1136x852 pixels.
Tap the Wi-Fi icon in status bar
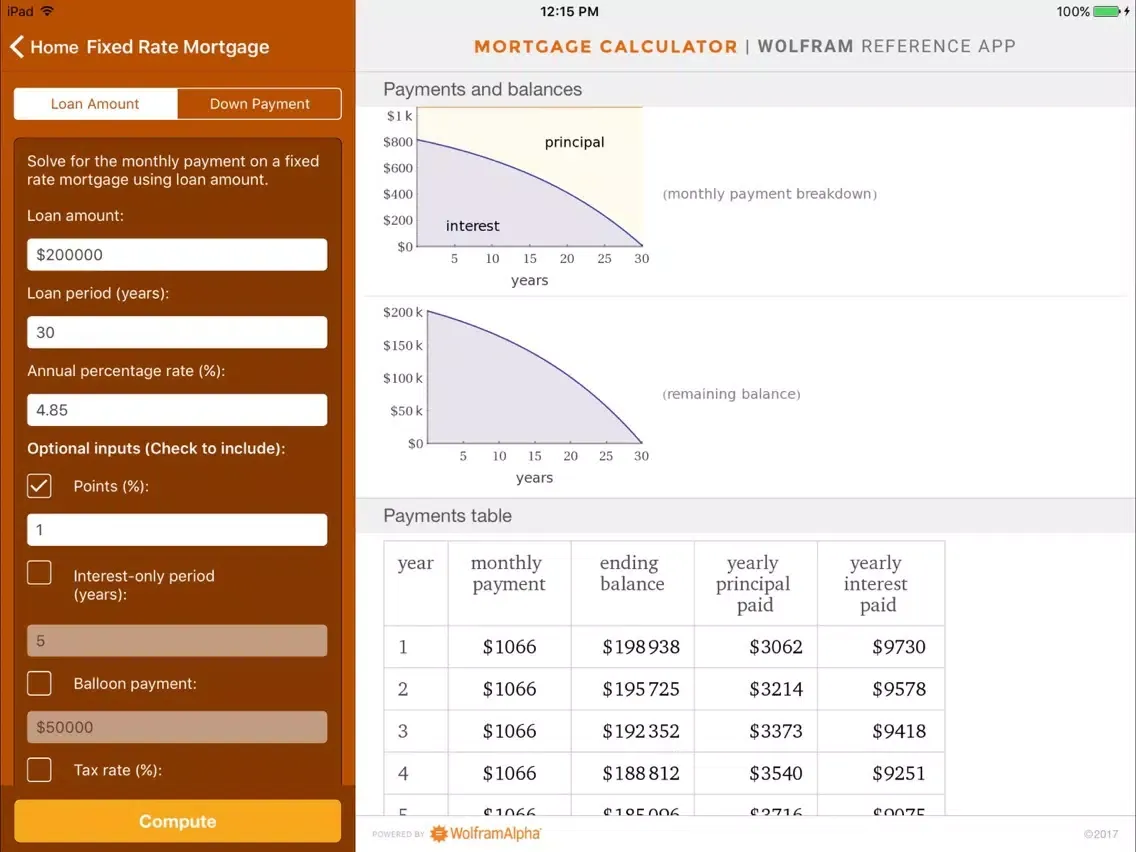click(48, 11)
